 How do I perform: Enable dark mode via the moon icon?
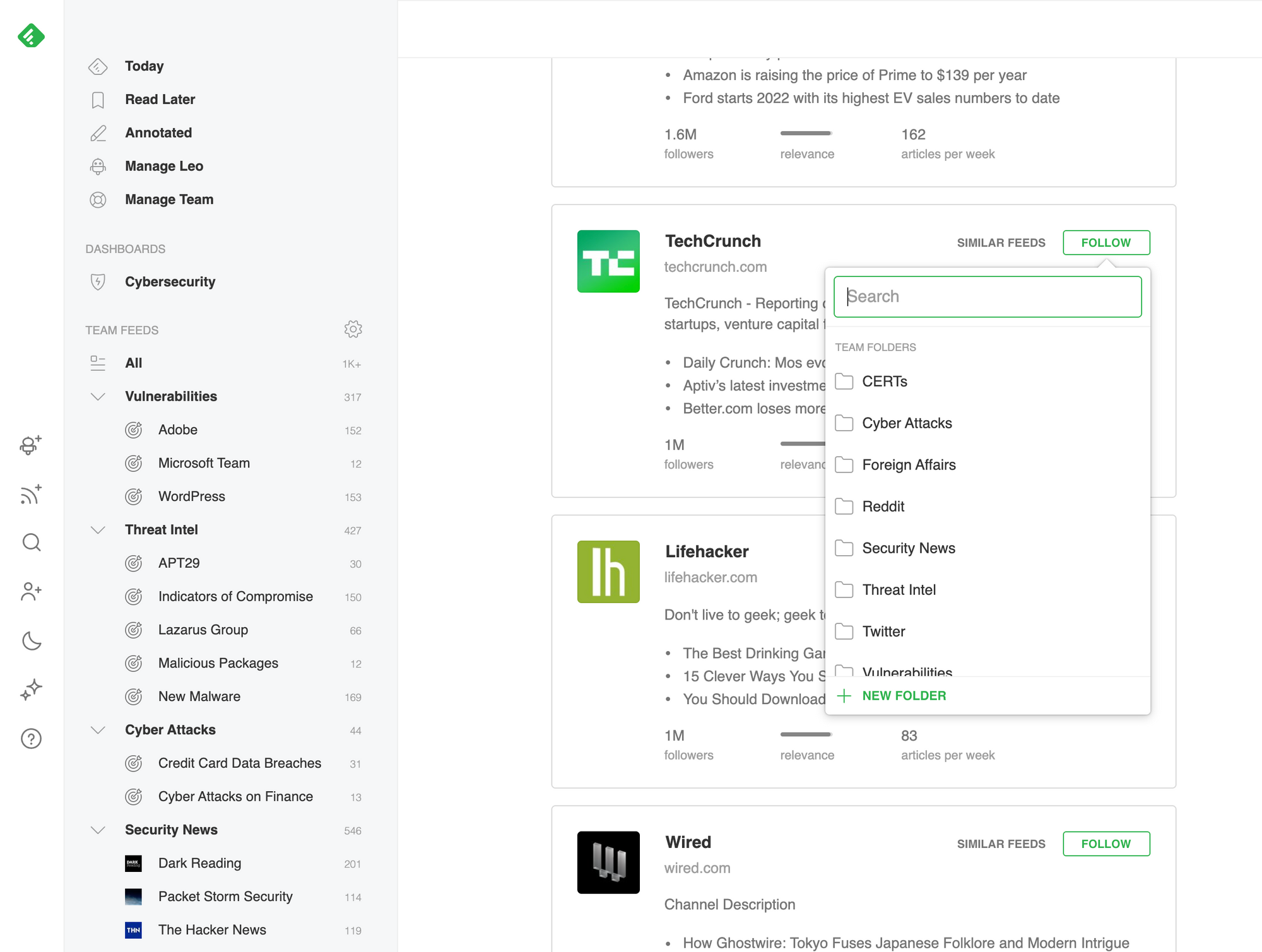(x=31, y=641)
